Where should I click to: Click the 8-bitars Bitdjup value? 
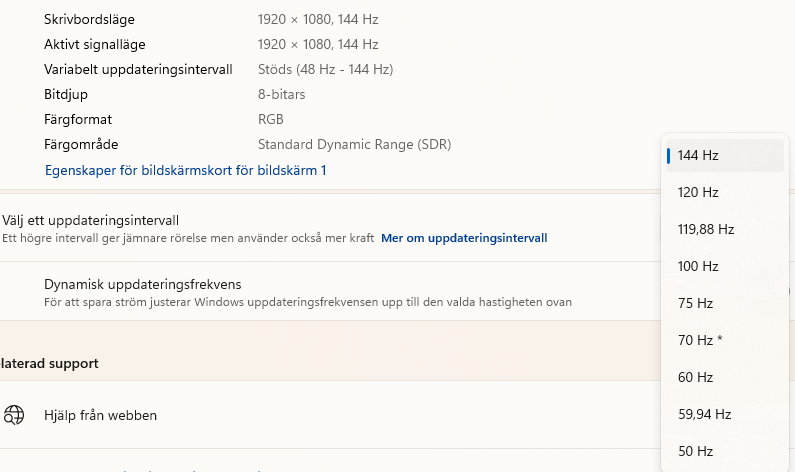pos(281,94)
